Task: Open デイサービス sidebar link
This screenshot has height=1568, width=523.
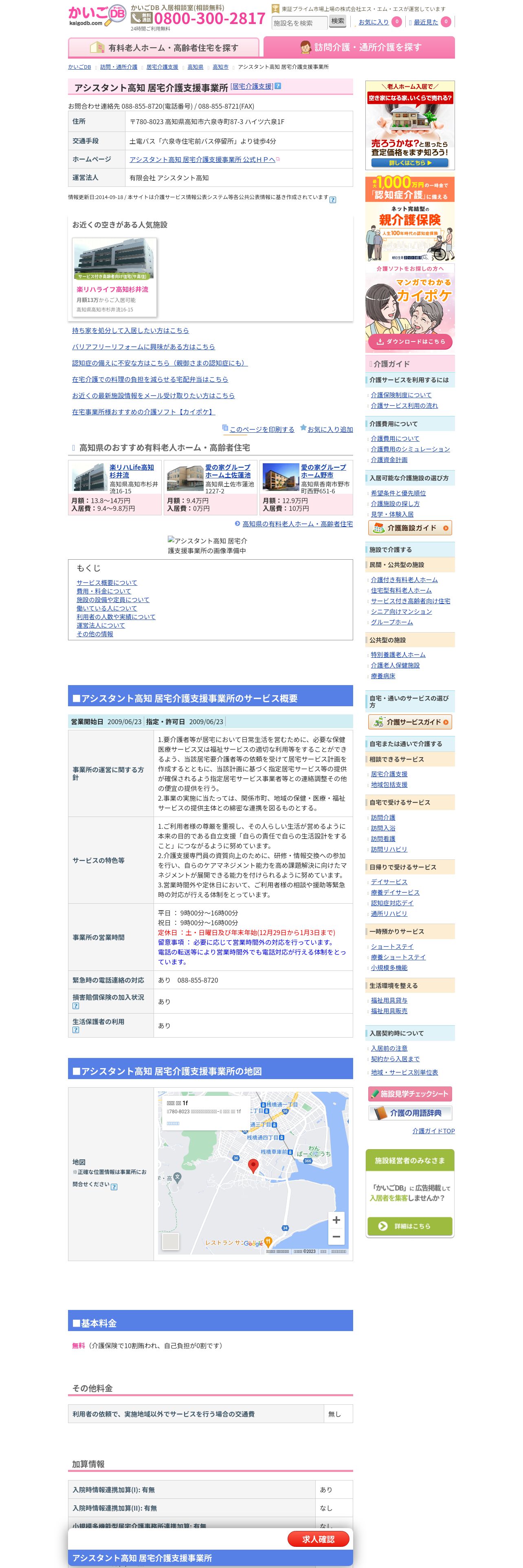Action: pyautogui.click(x=389, y=882)
